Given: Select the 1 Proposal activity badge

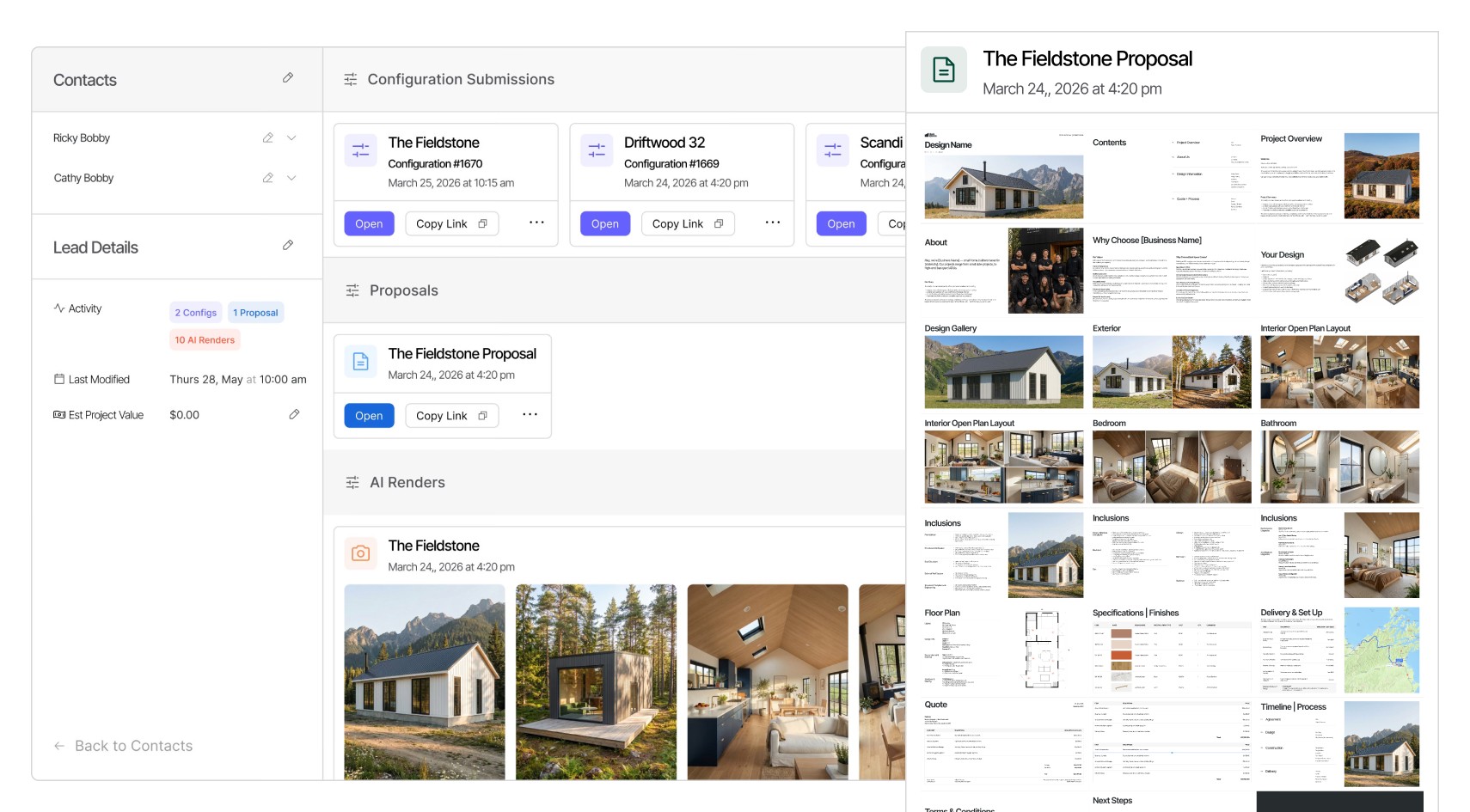Looking at the screenshot, I should pos(256,313).
